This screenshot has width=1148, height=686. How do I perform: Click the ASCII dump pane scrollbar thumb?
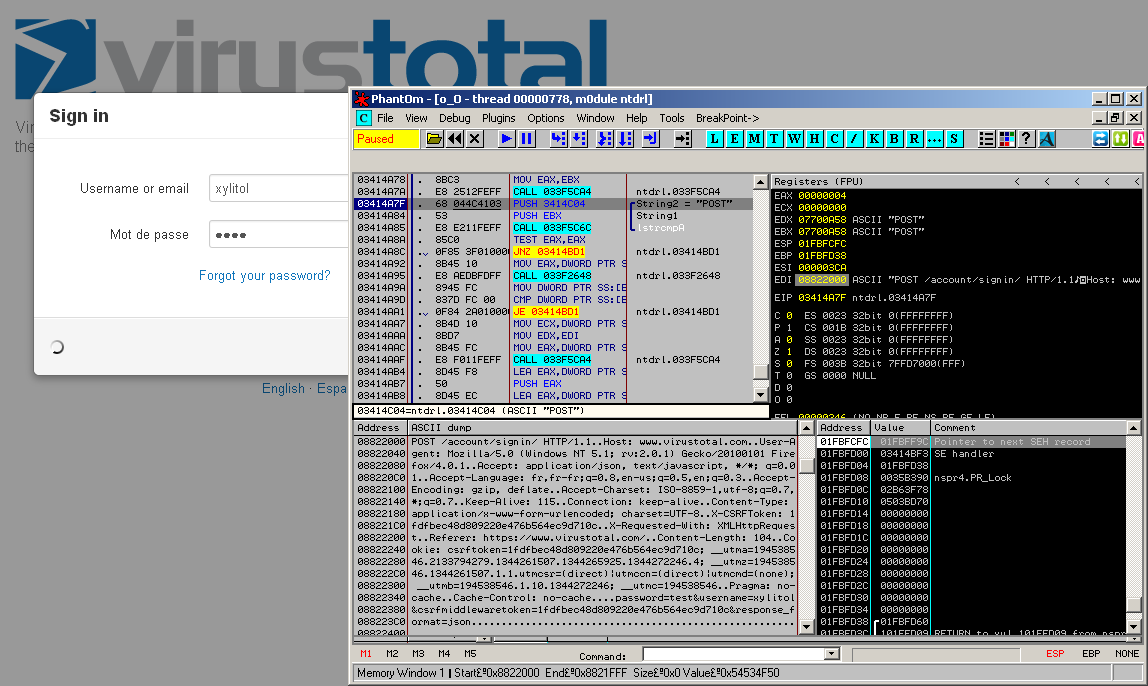807,466
